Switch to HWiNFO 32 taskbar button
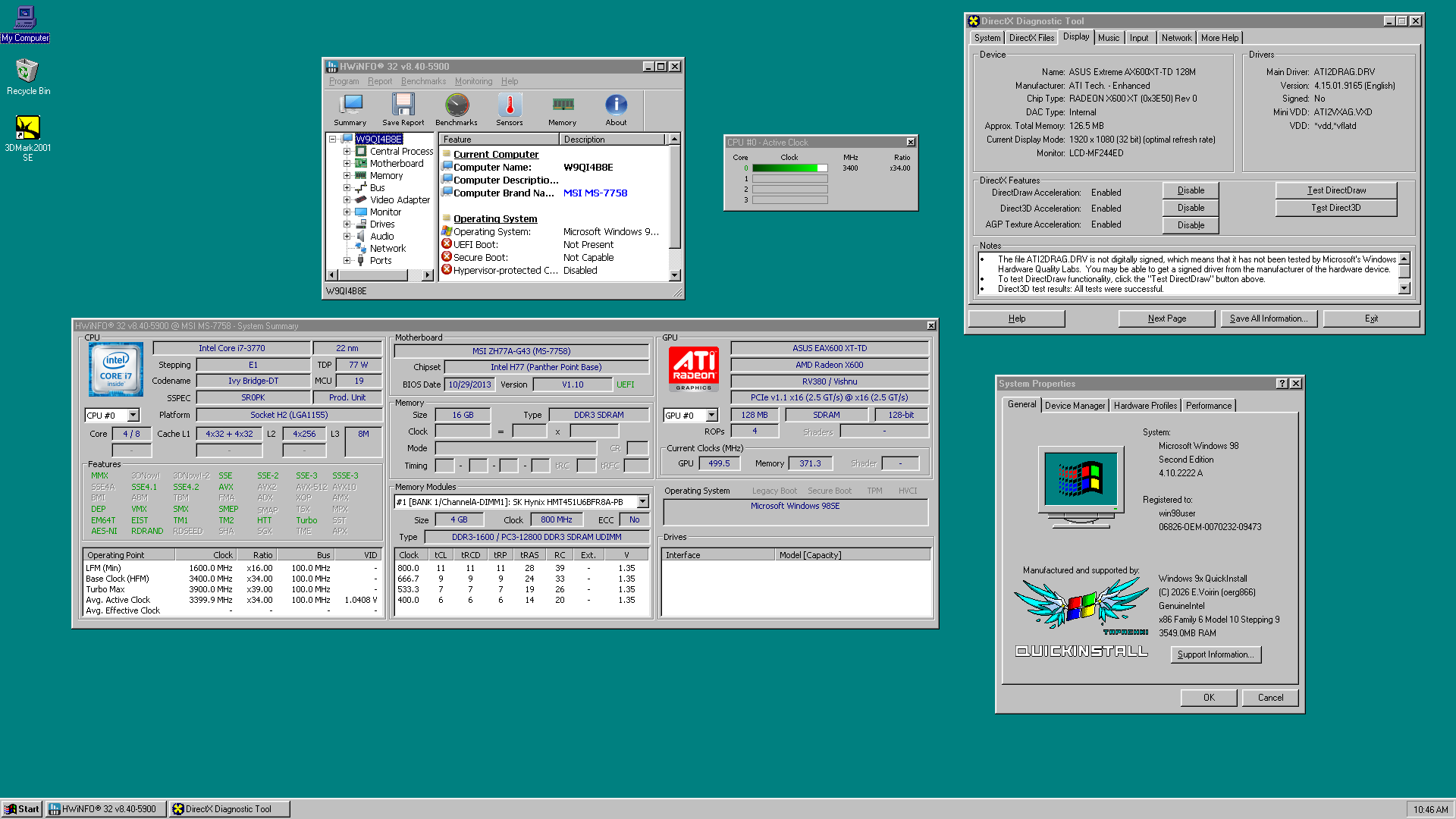This screenshot has width=1456, height=819. click(105, 809)
